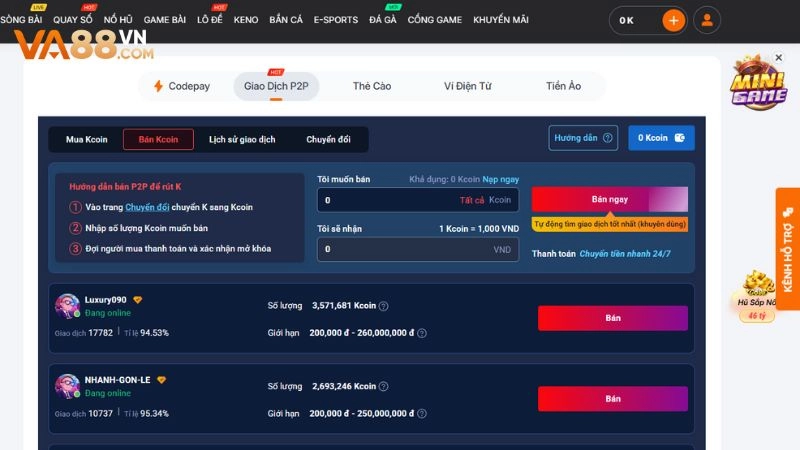Image resolution: width=800 pixels, height=450 pixels.
Task: Open the Nổ Hũ menu
Action: click(118, 19)
